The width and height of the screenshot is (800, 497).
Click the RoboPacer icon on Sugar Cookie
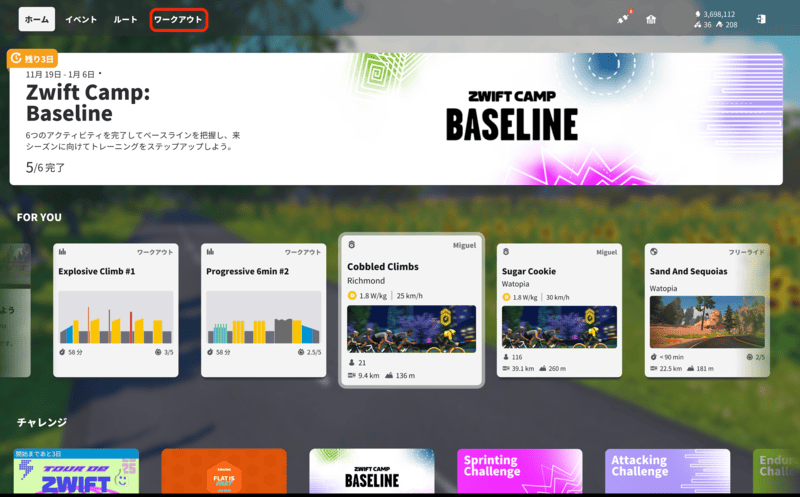coord(506,252)
